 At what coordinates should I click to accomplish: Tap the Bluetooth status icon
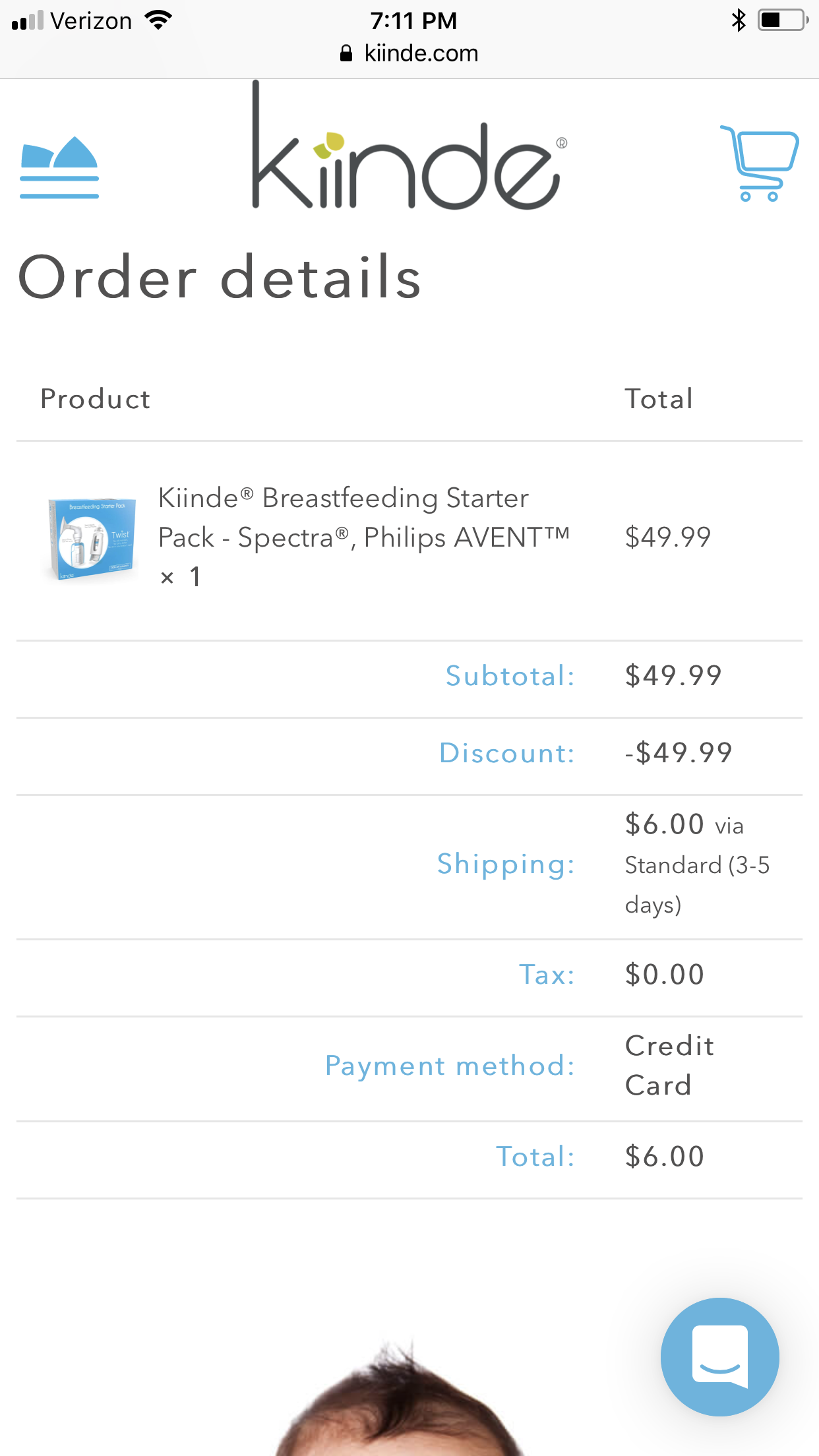click(739, 20)
